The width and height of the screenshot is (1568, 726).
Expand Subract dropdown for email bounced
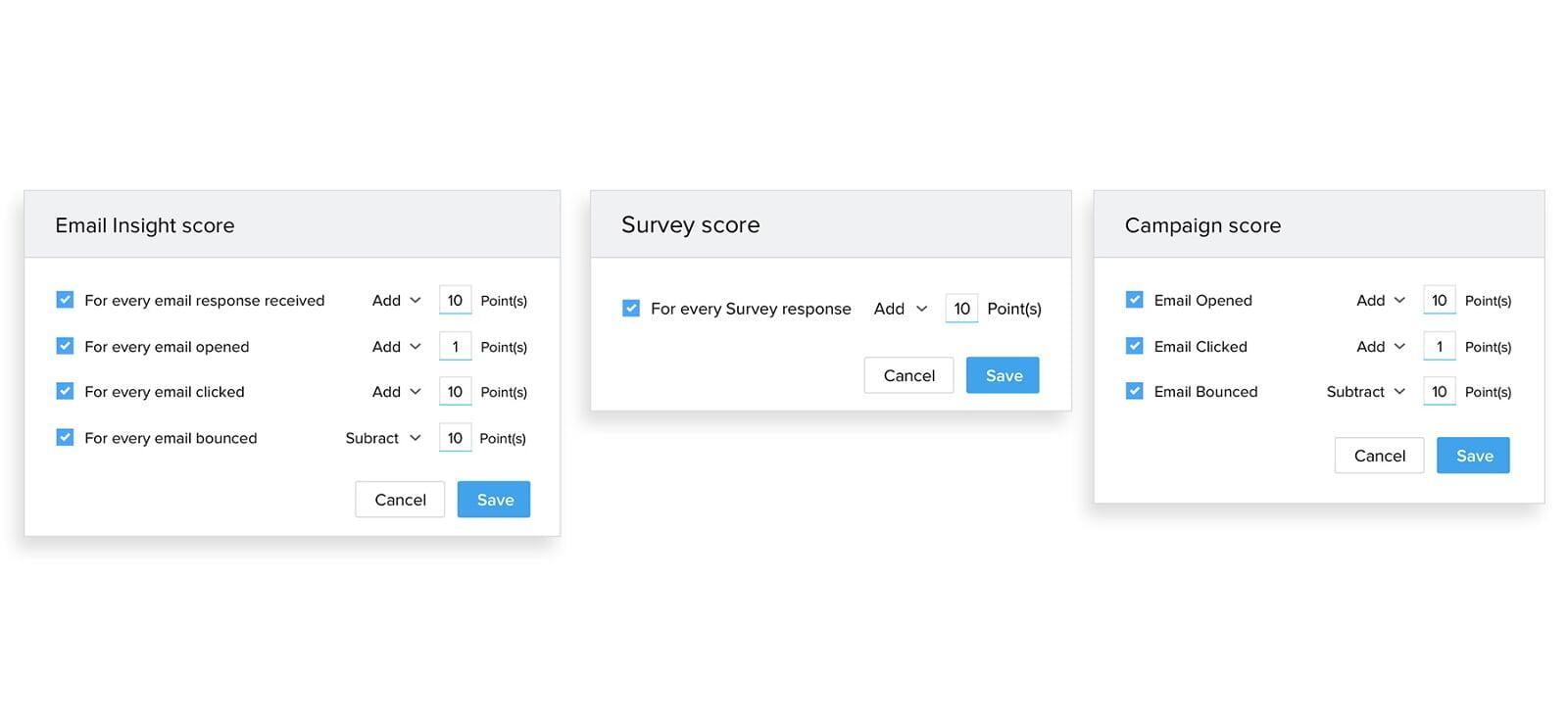383,438
